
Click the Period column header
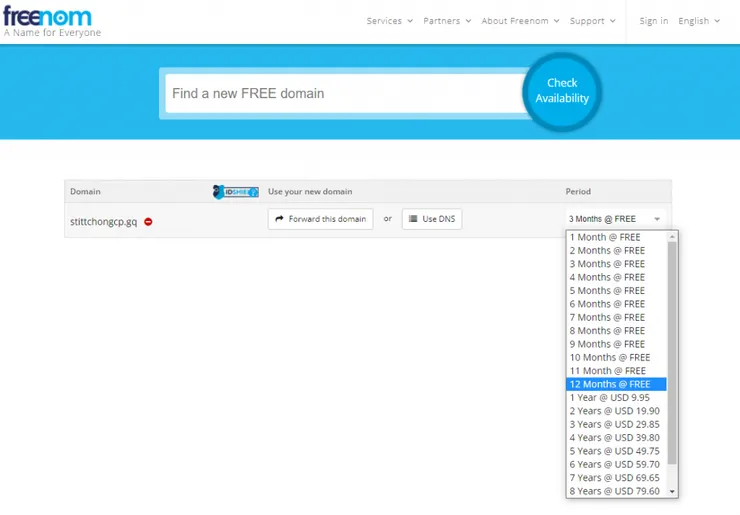coord(578,192)
